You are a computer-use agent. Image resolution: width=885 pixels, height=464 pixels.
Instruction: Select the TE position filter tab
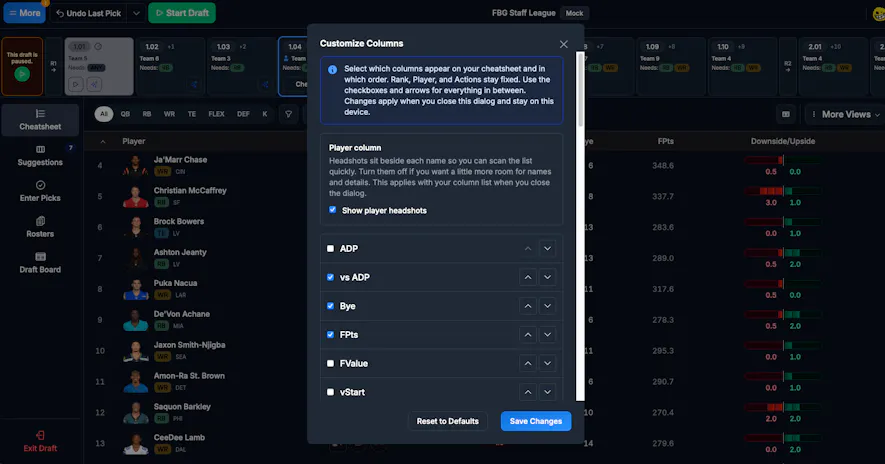(192, 114)
